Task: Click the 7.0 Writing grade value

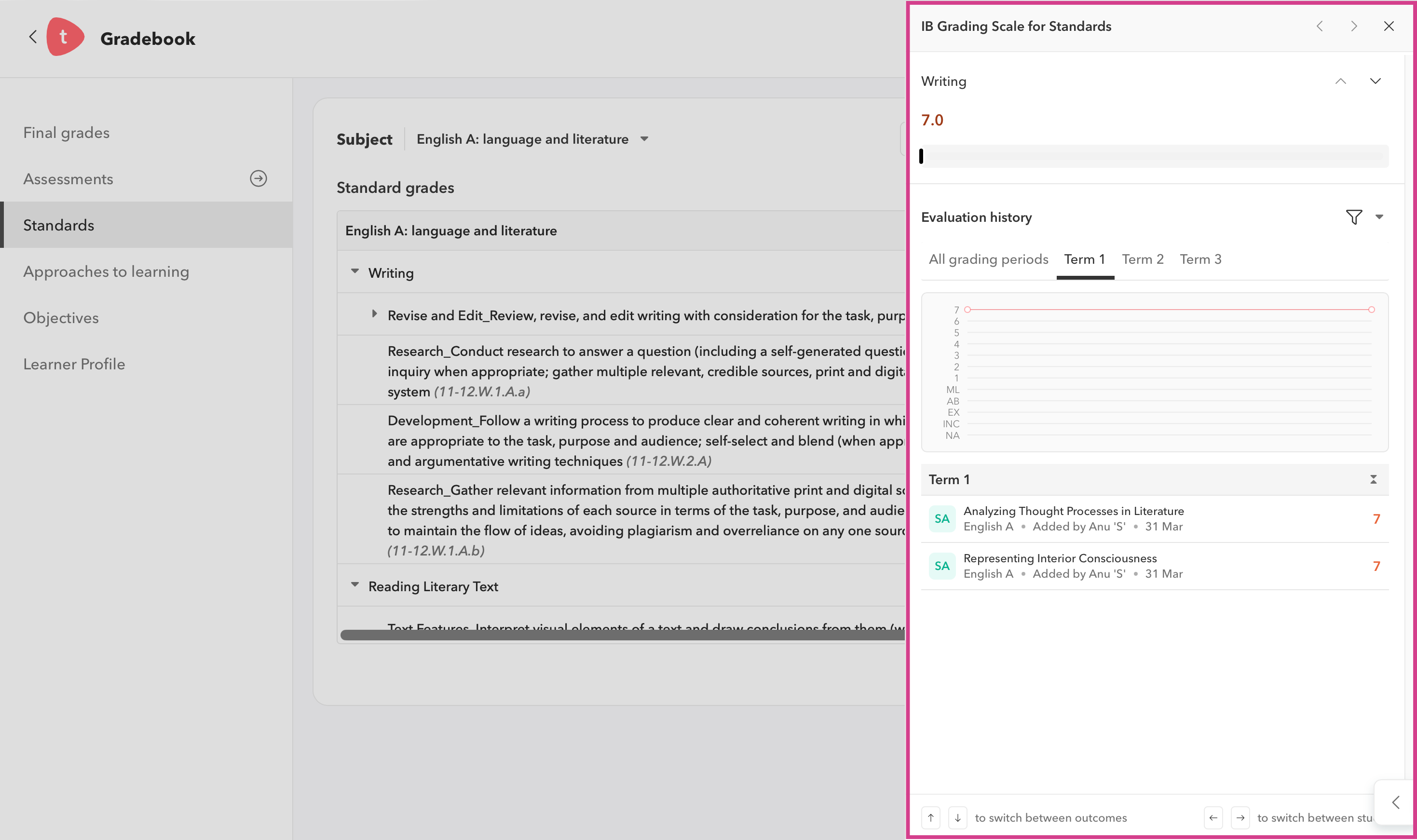Action: click(932, 120)
